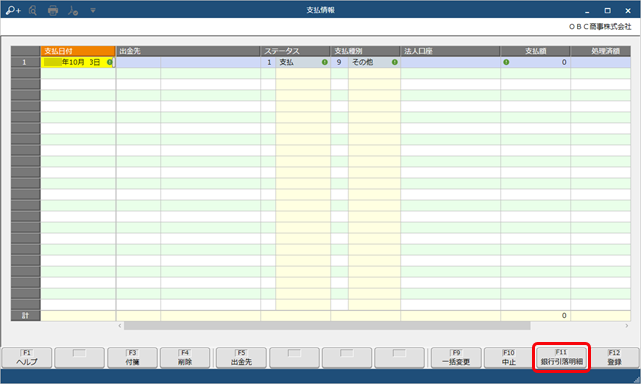Open the toolbar overflow down-arrow
The width and height of the screenshot is (641, 384).
(93, 10)
